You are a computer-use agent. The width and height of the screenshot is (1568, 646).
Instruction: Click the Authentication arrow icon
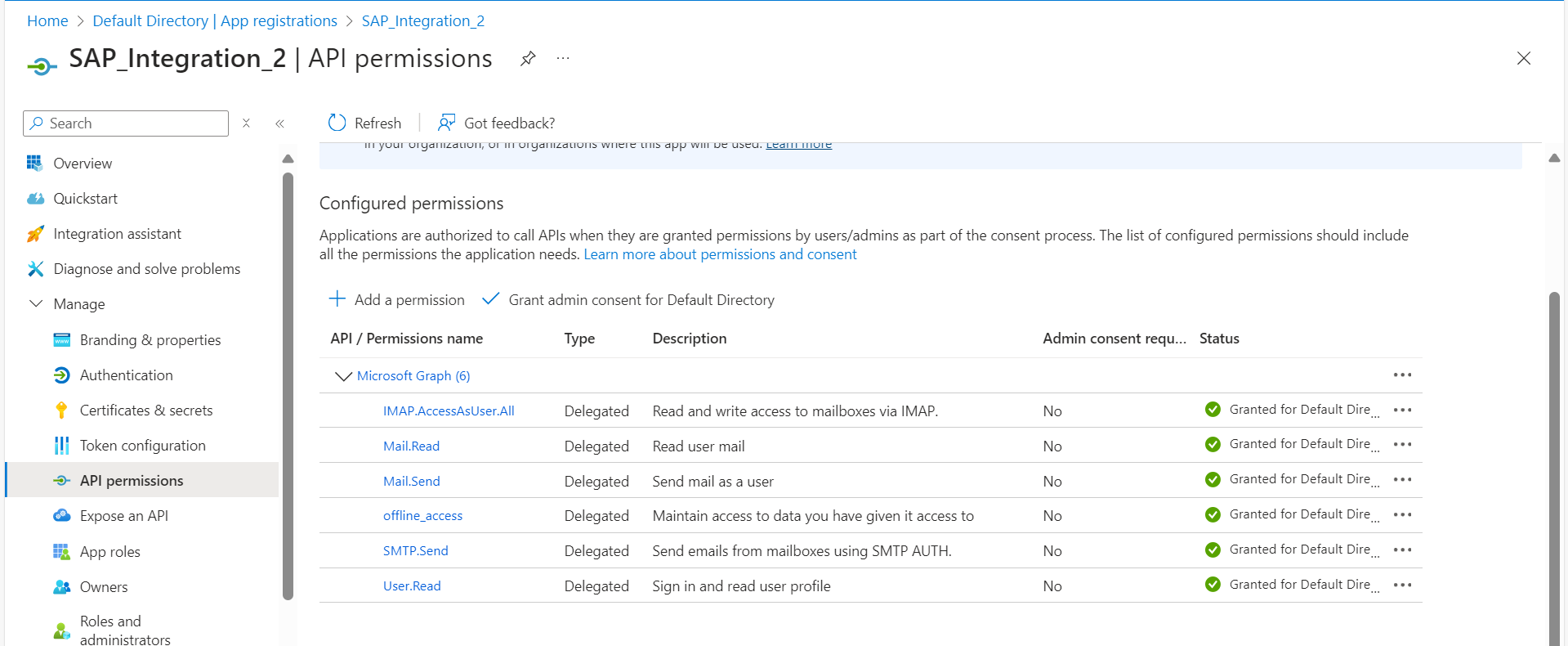click(61, 375)
